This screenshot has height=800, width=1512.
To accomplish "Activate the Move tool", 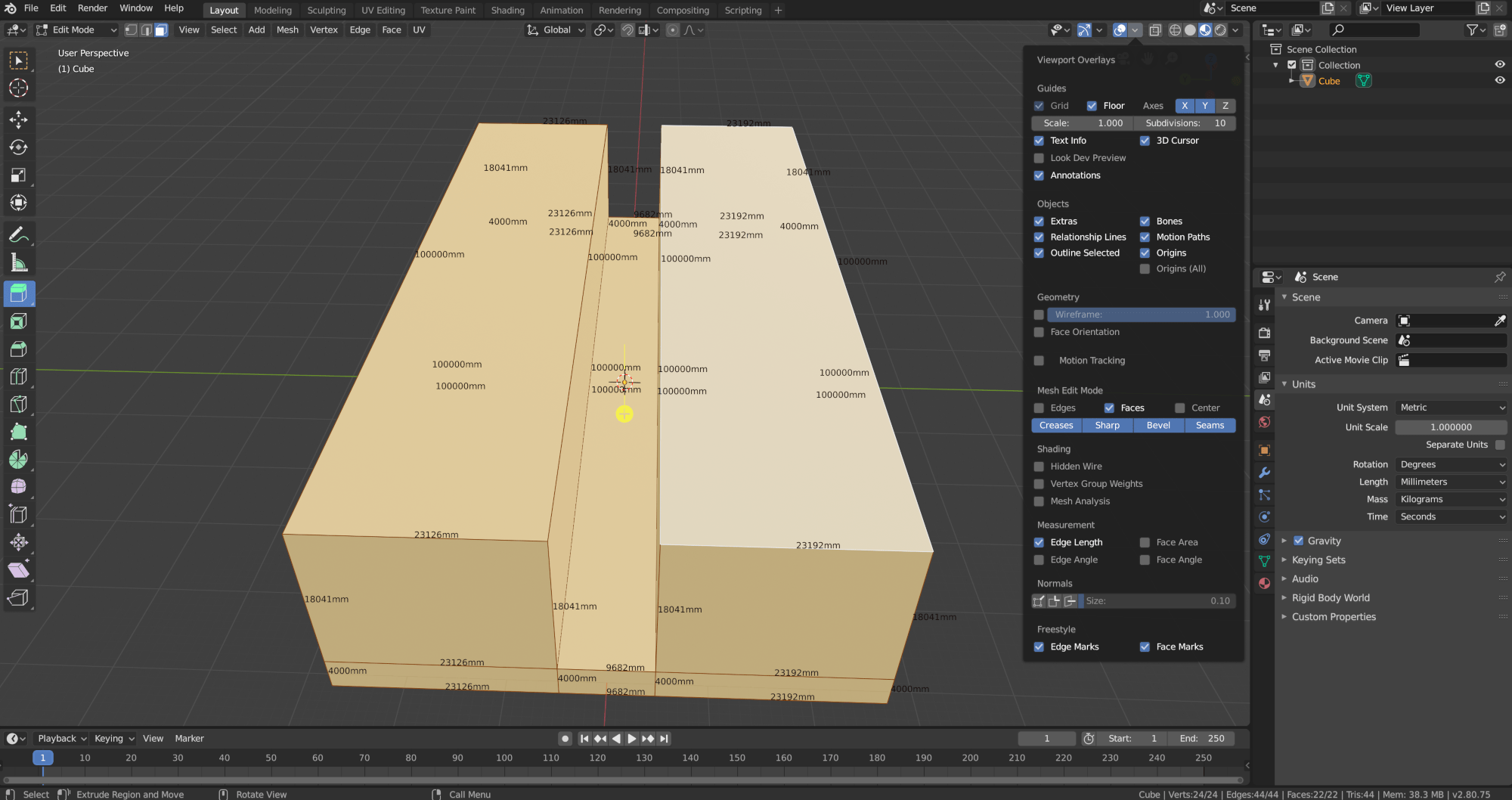I will 19,119.
